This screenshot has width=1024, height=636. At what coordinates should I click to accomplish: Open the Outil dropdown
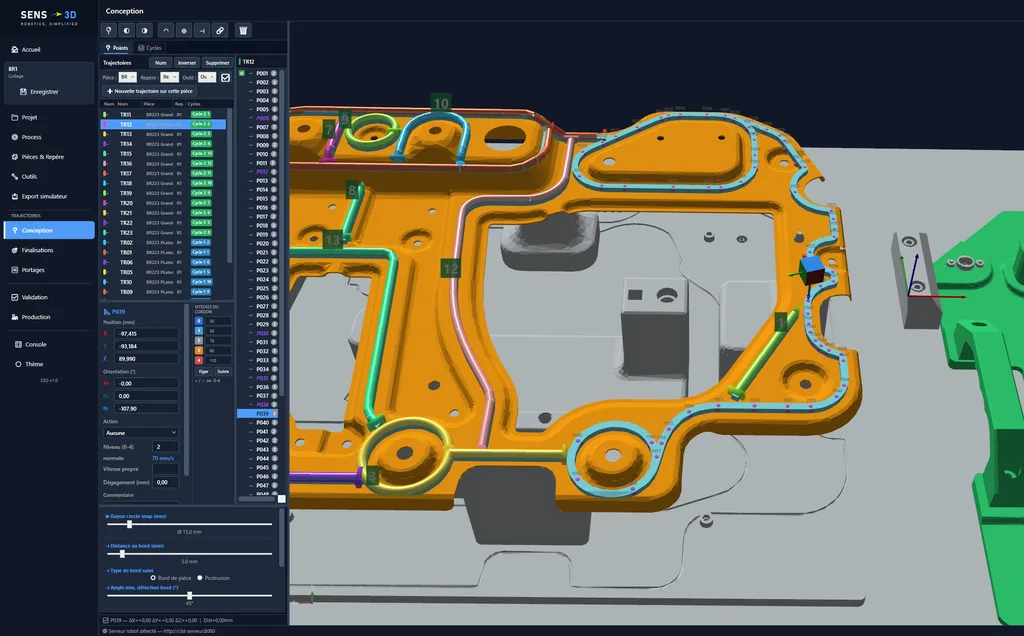click(207, 77)
